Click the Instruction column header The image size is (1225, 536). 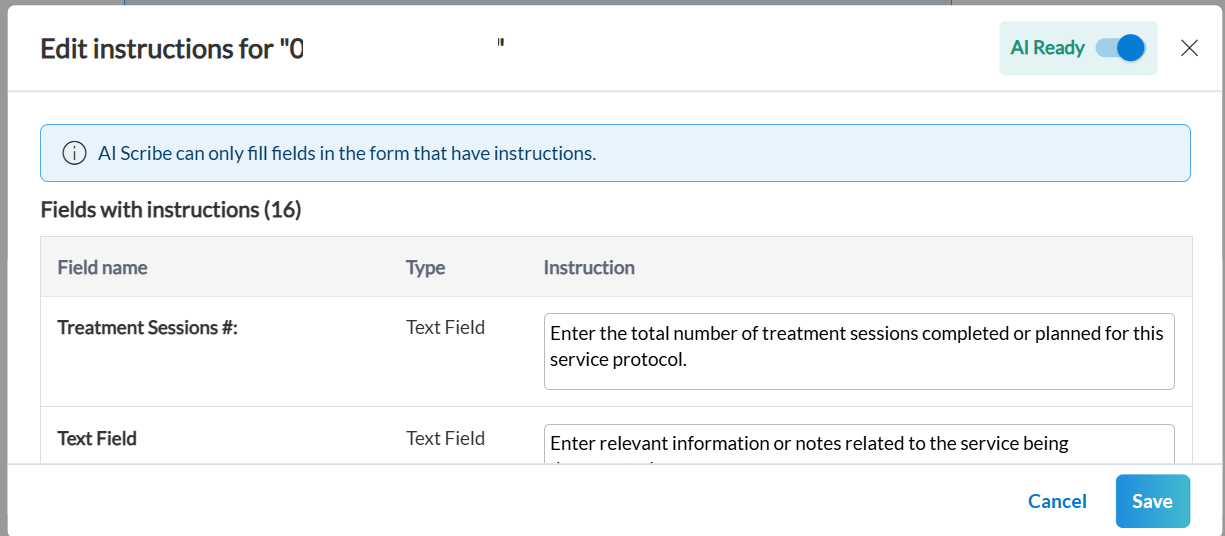tap(588, 267)
